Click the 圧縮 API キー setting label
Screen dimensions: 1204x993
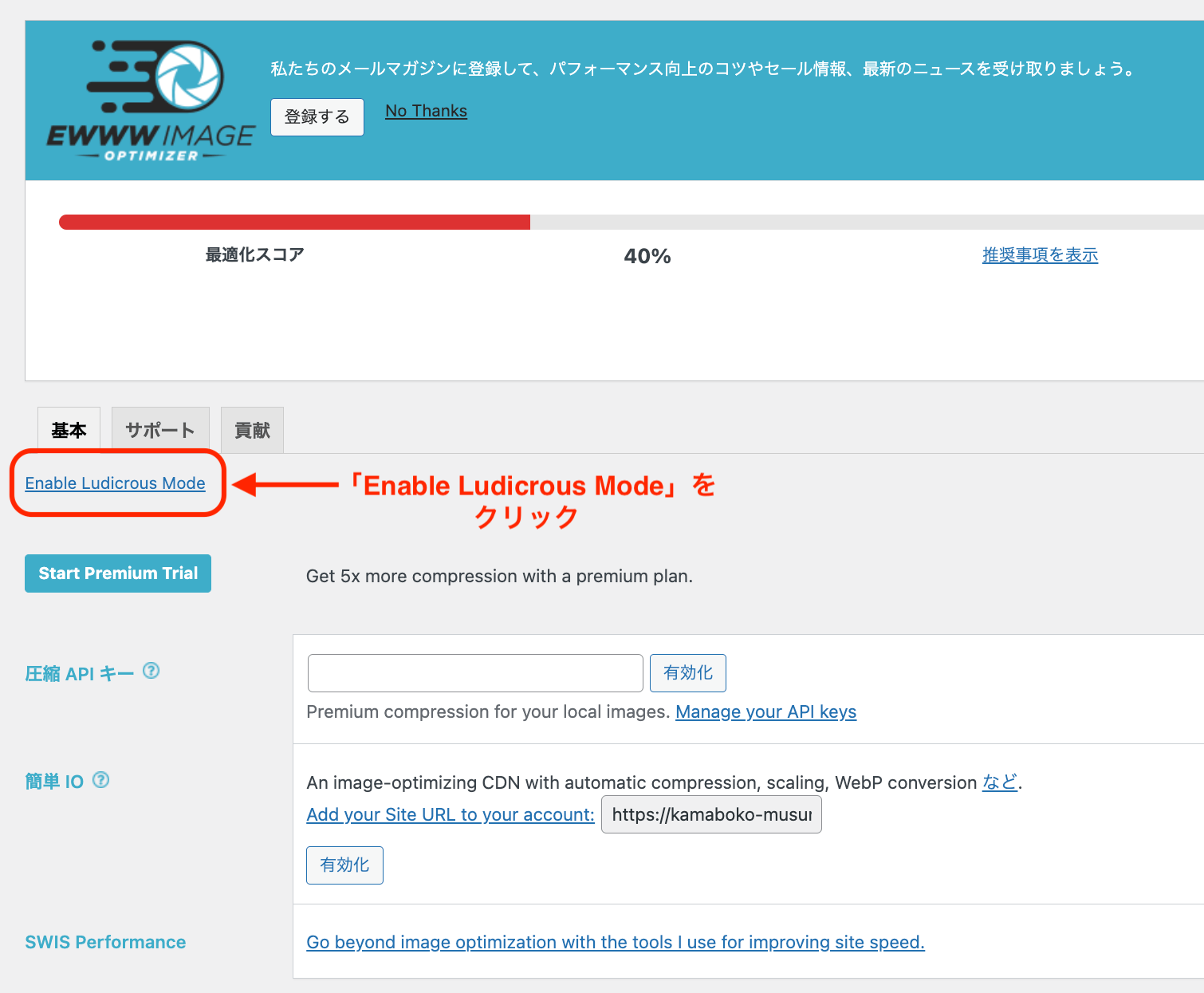click(80, 674)
